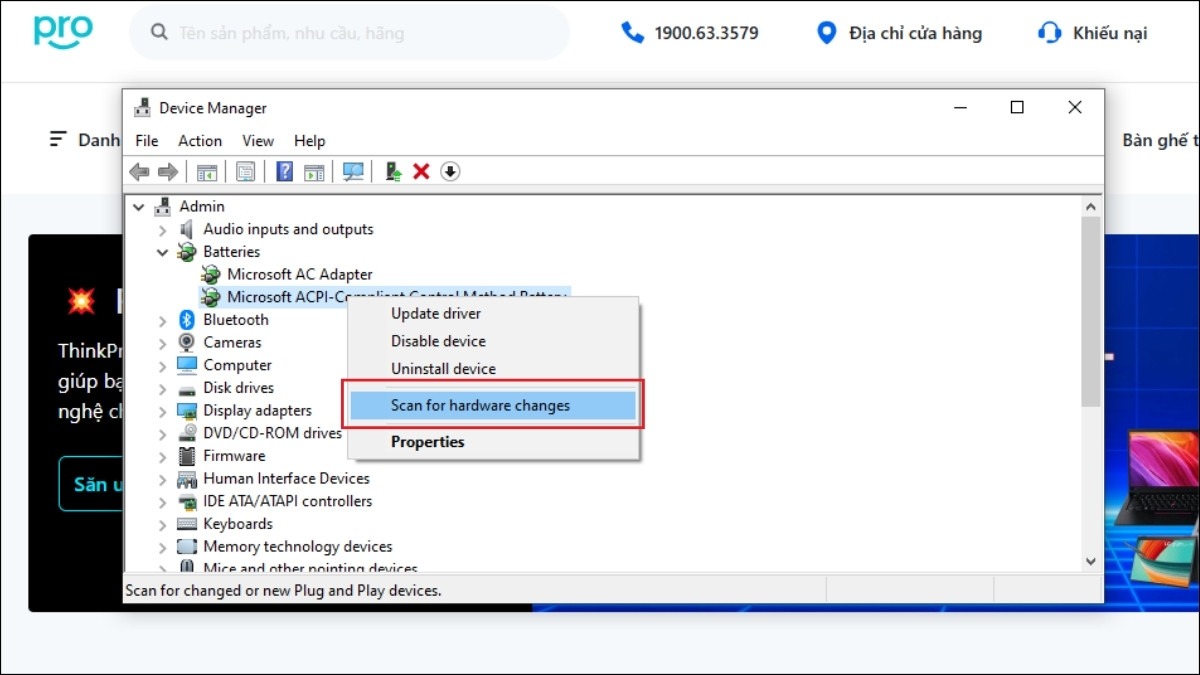Image resolution: width=1200 pixels, height=675 pixels.
Task: Click the Forward arrow in Device Manager toolbar
Action: pyautogui.click(x=167, y=172)
